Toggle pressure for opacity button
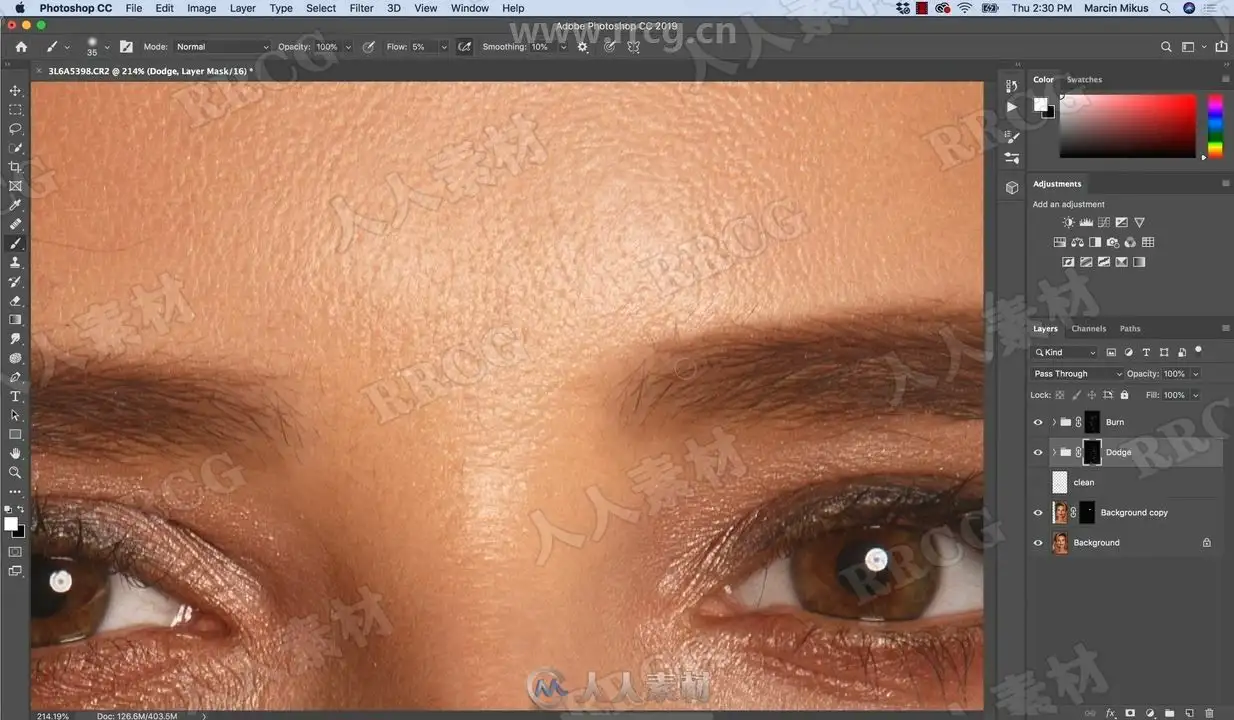Screen dimensions: 1234x720 coord(369,47)
